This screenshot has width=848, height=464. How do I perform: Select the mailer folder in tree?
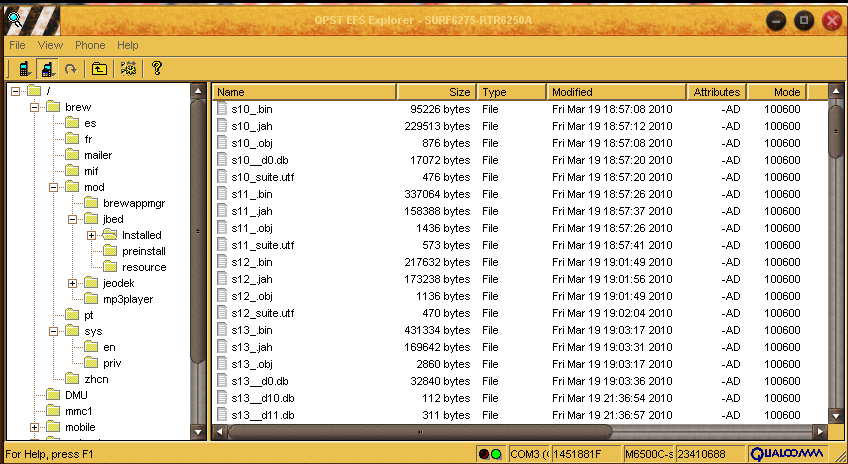click(98, 155)
